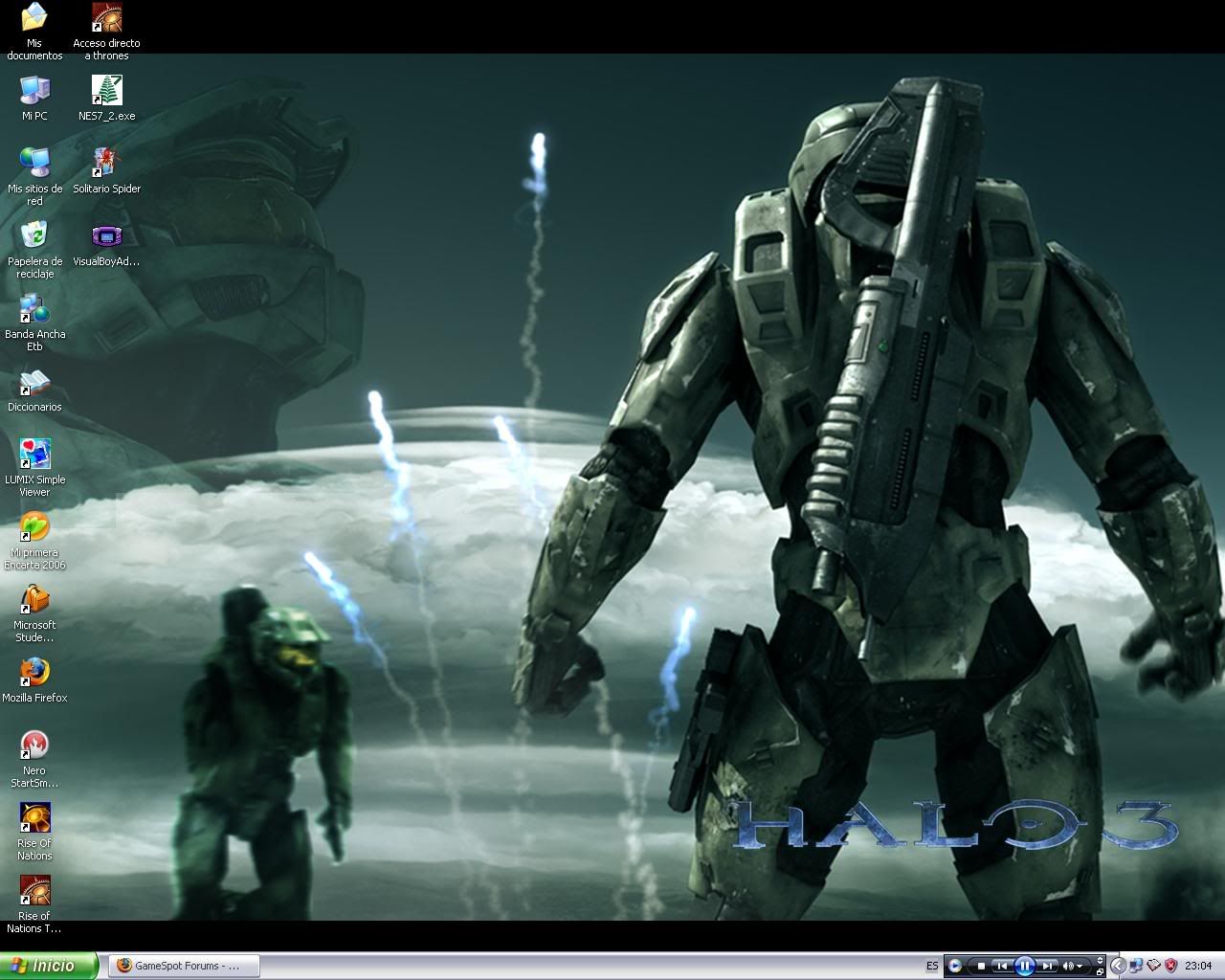Click the 23:04 taskbar clock

coord(1198,966)
